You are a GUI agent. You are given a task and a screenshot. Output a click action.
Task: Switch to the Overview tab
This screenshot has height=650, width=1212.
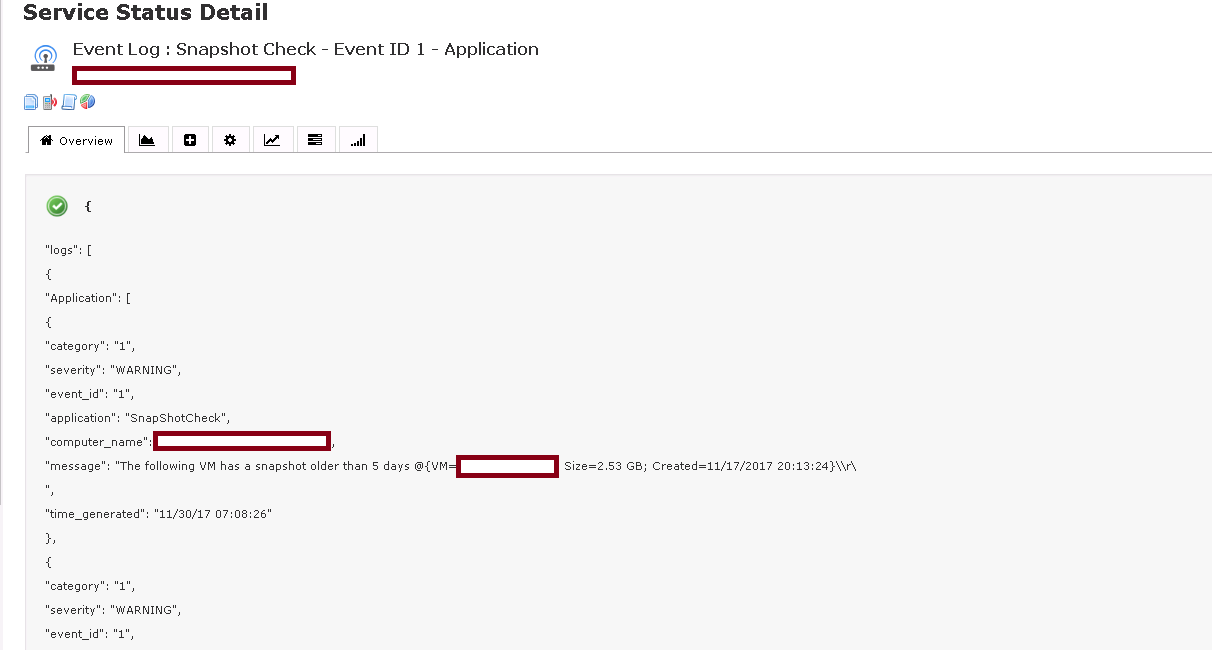tap(76, 140)
